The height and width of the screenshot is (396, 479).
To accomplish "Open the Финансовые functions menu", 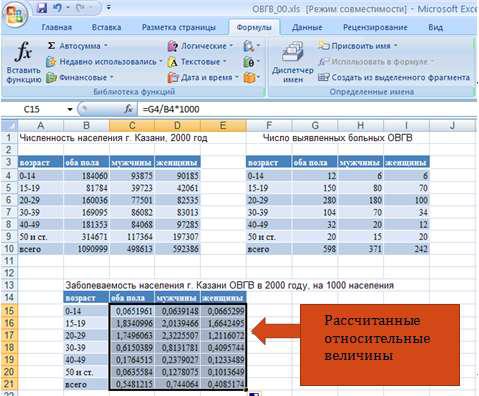I will tap(80, 78).
